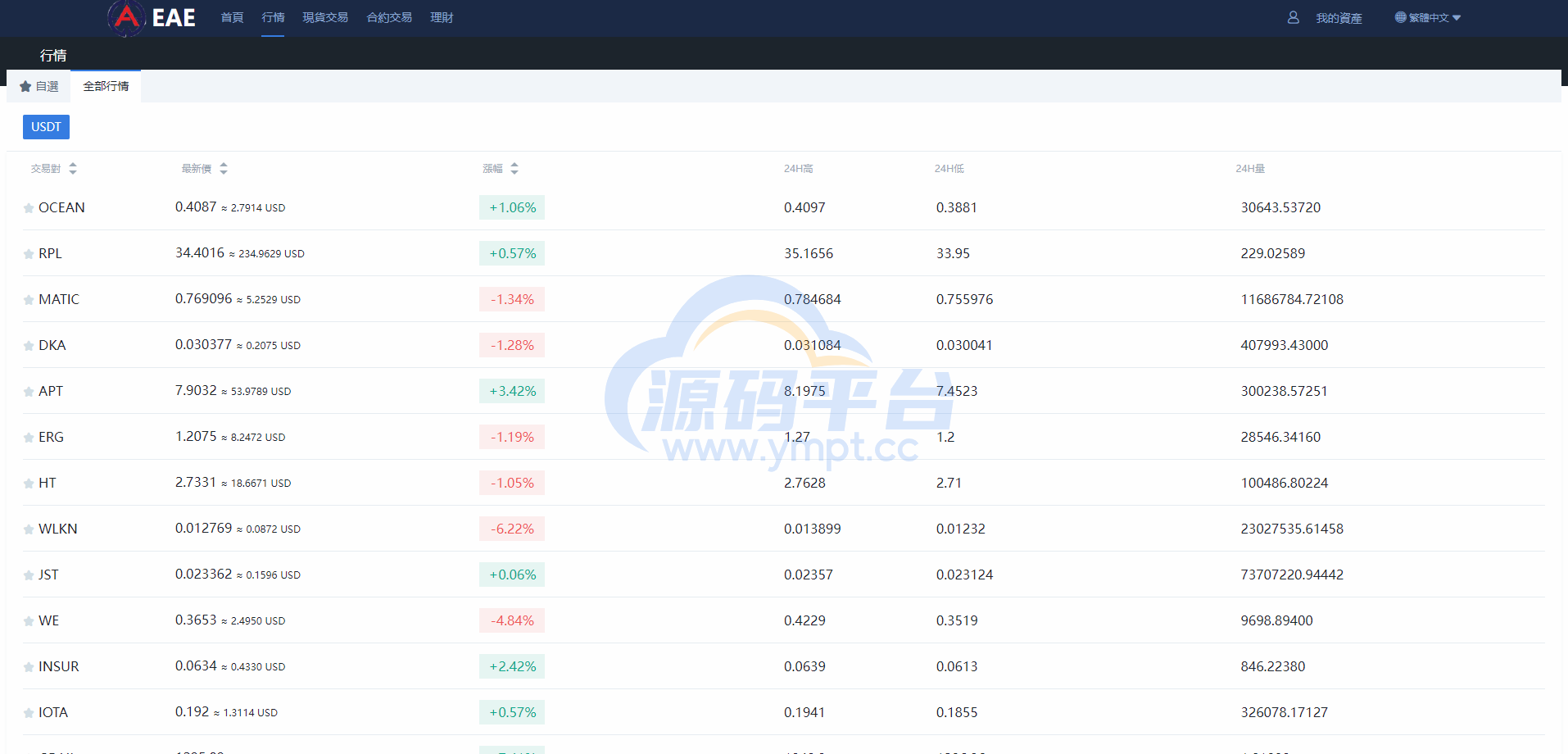Click the EAE brand text

tap(174, 18)
